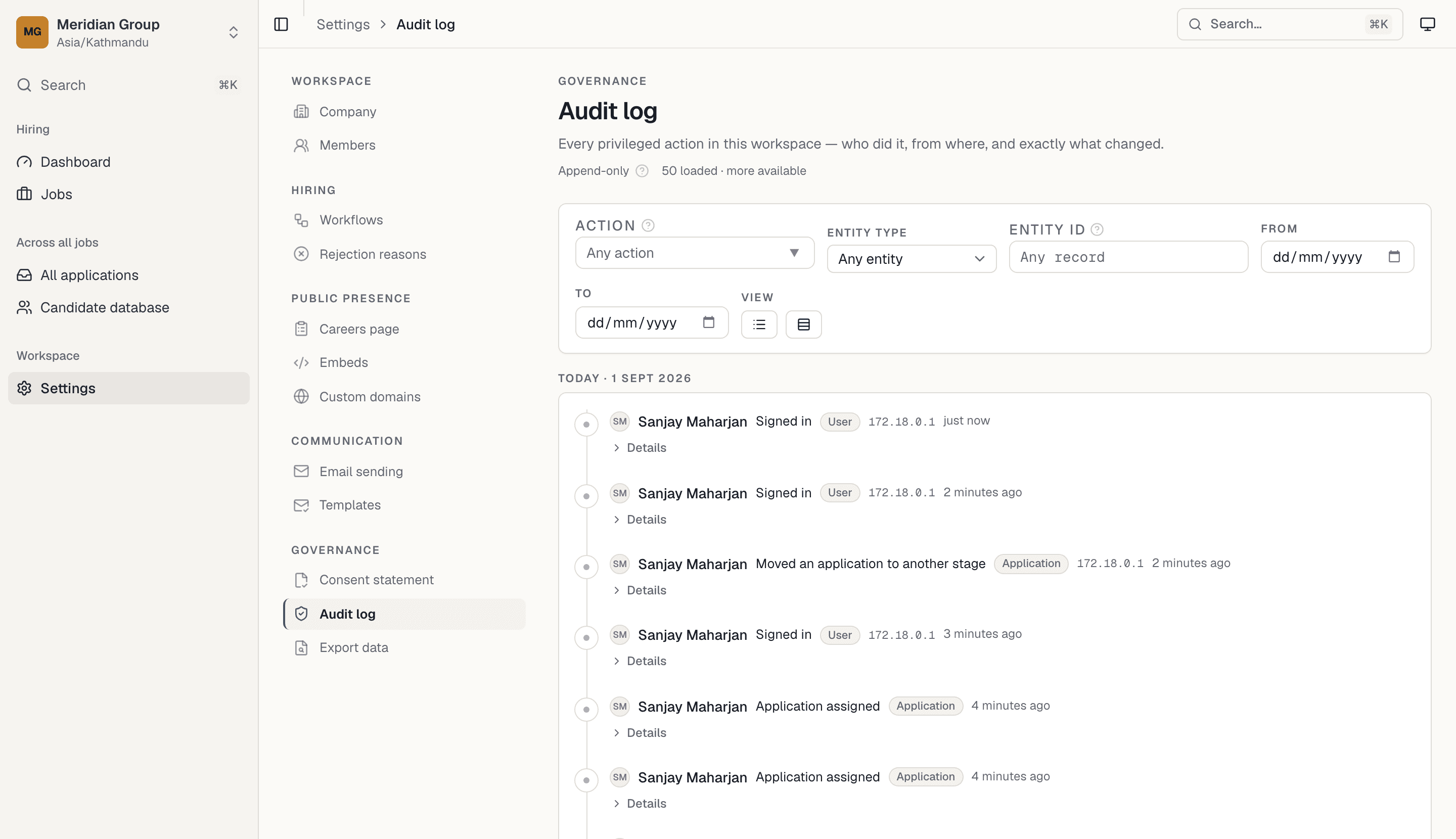Screen dimensions: 1456x839
Task: Click the help icon beside ENTITY ID
Action: click(x=1097, y=229)
